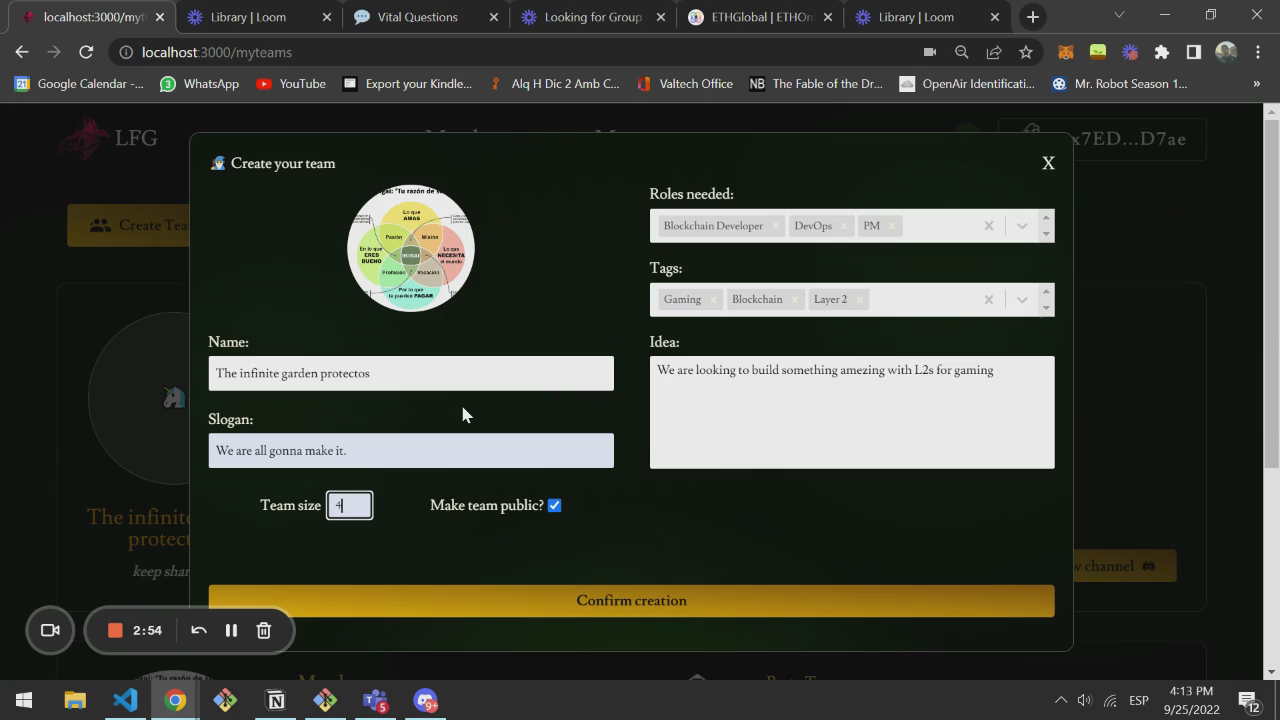The height and width of the screenshot is (720, 1280).
Task: Switch to the Looking for Group tab
Action: pos(595,17)
